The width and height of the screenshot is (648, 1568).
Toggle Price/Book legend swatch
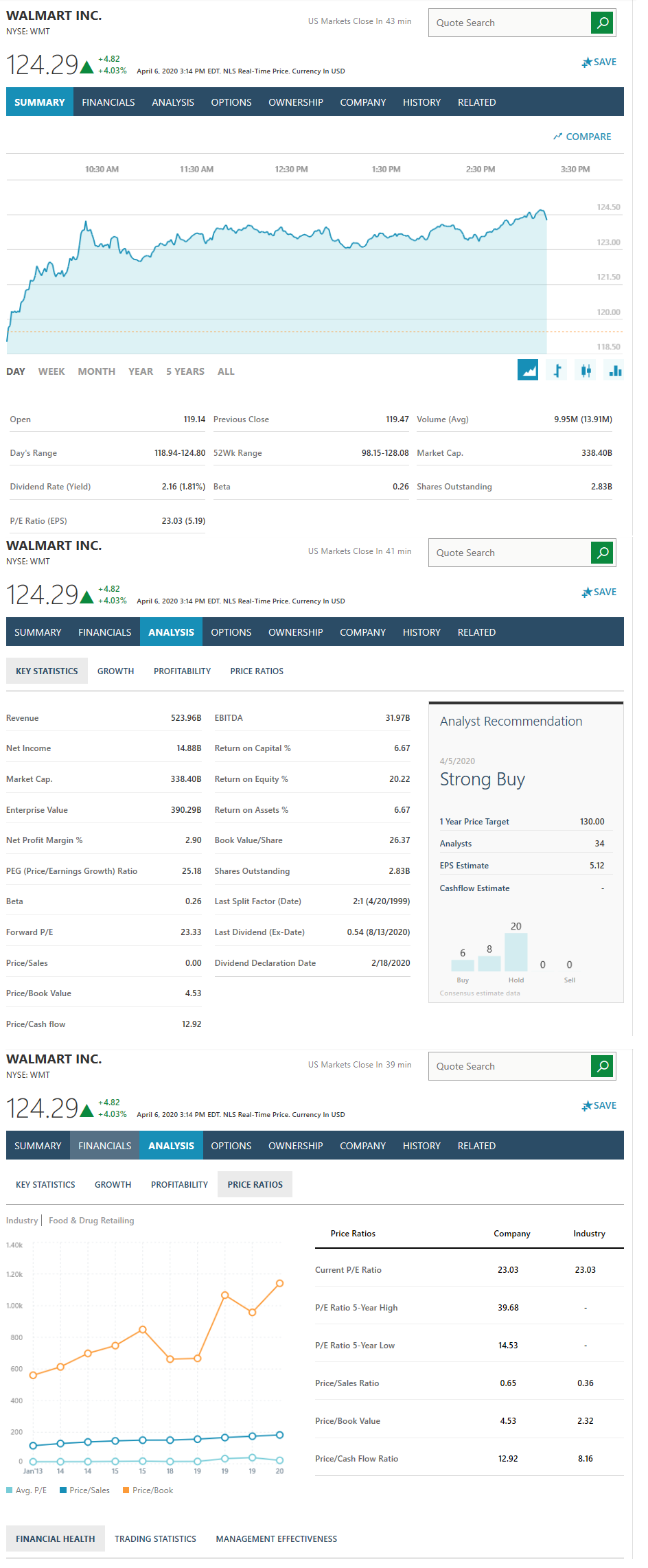126,1490
